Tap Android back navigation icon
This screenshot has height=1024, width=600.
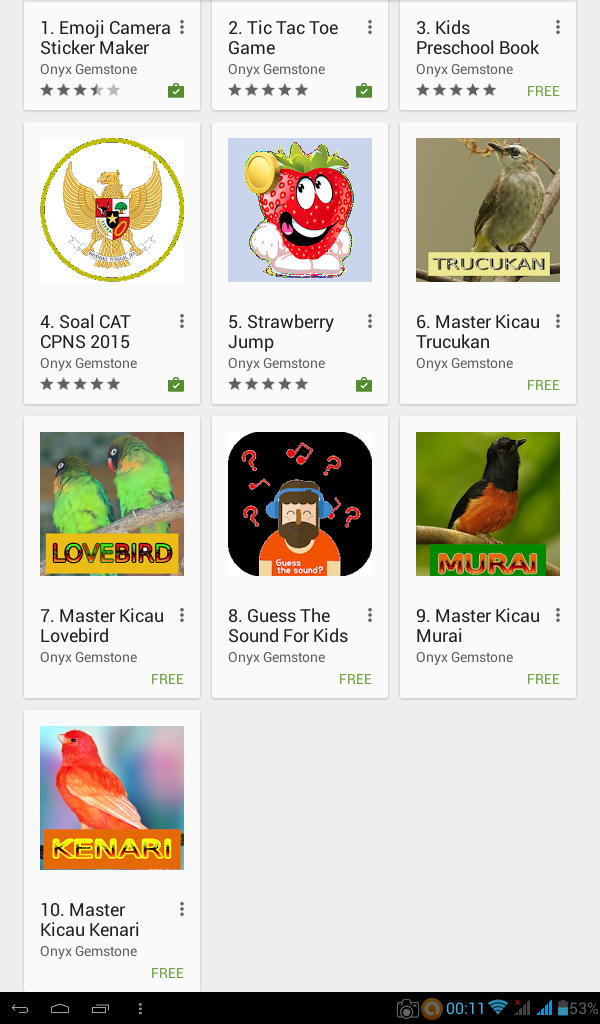click(x=20, y=1008)
